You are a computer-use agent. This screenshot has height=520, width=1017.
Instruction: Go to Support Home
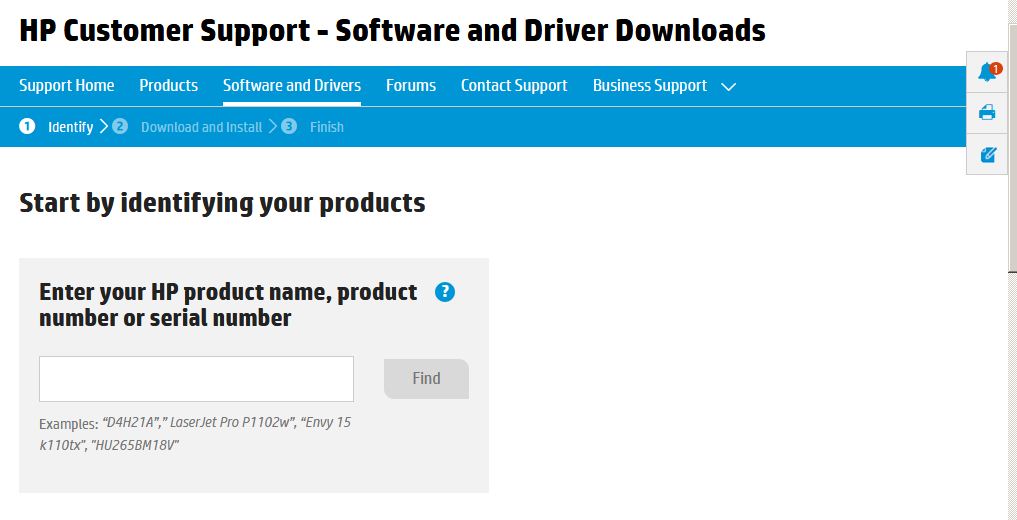coord(67,86)
